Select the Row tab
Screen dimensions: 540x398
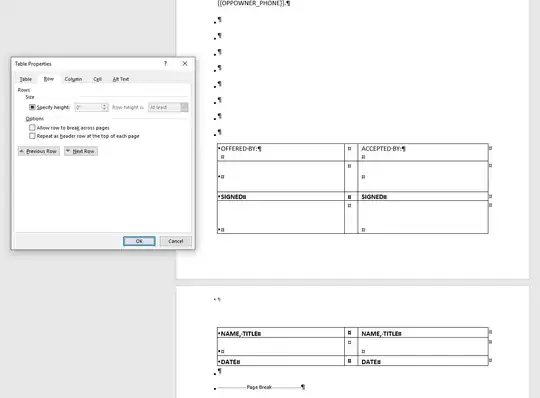(49, 79)
